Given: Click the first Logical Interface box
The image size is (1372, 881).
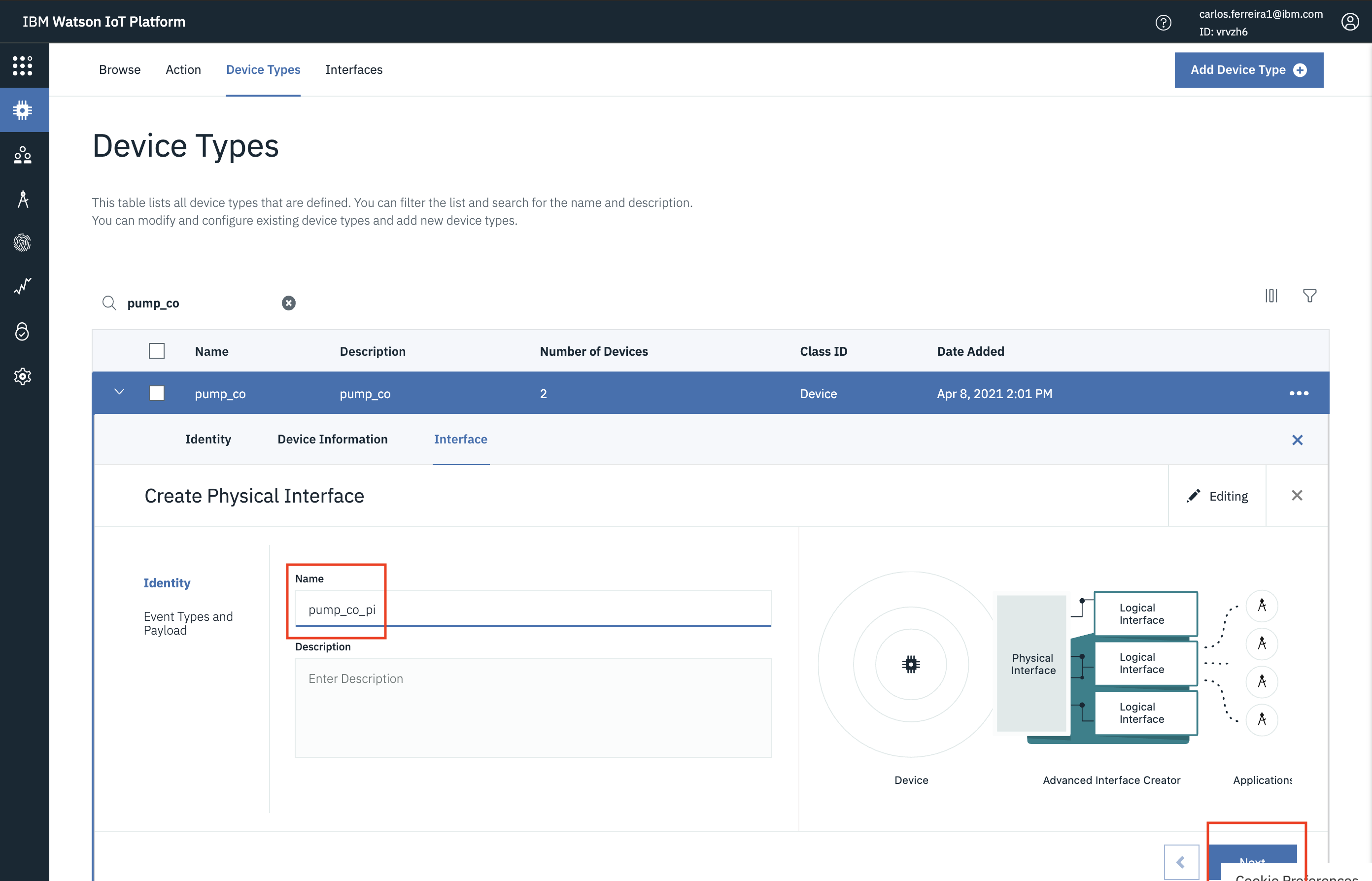Looking at the screenshot, I should (1145, 614).
